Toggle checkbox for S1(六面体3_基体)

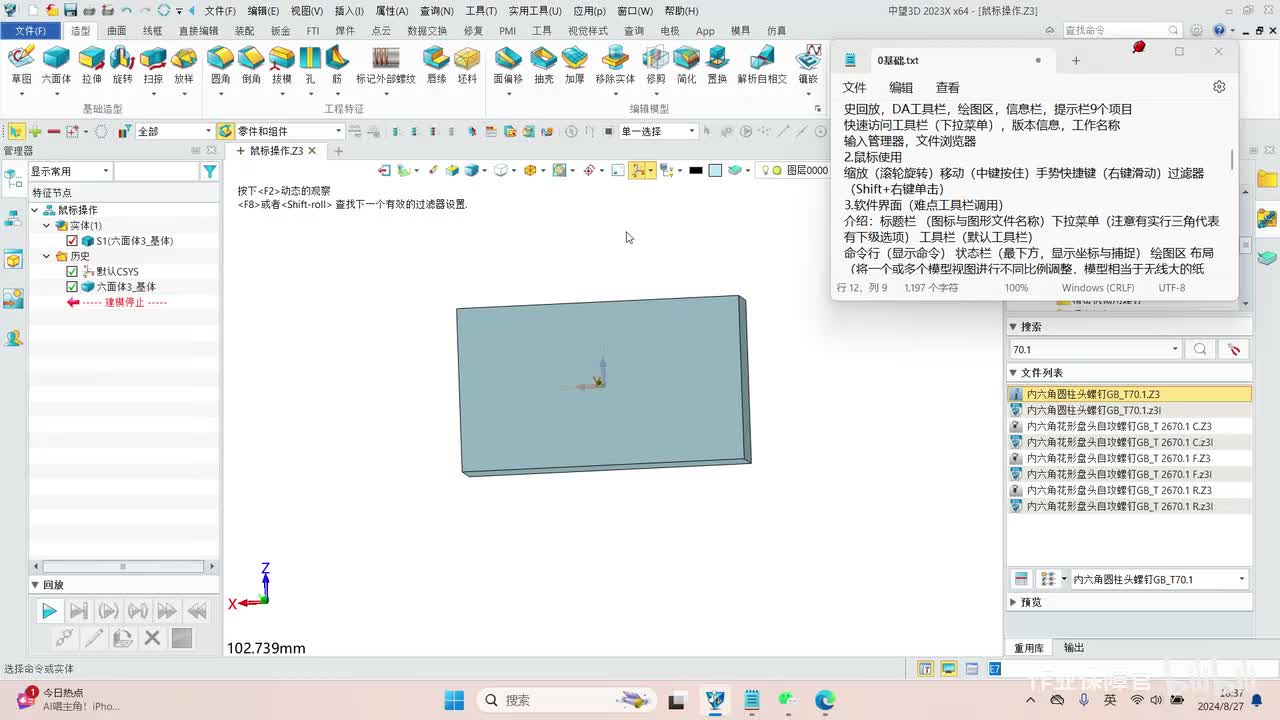[x=72, y=241]
